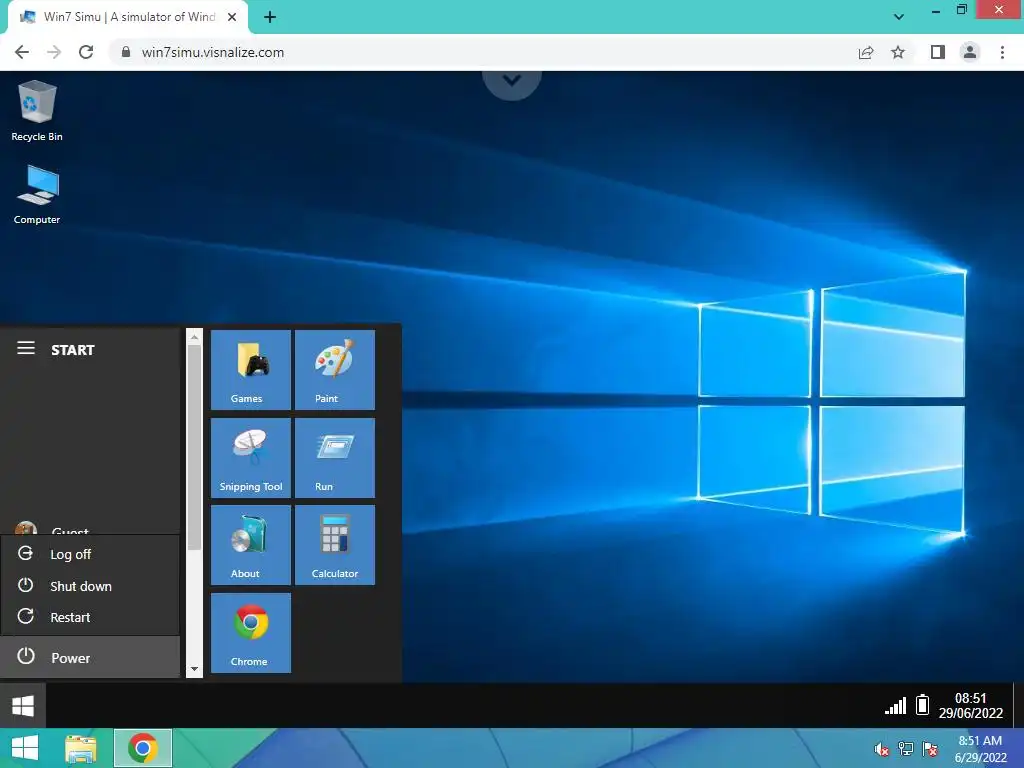This screenshot has height=768, width=1024.
Task: Close the Win7 Simu tab
Action: pyautogui.click(x=232, y=17)
